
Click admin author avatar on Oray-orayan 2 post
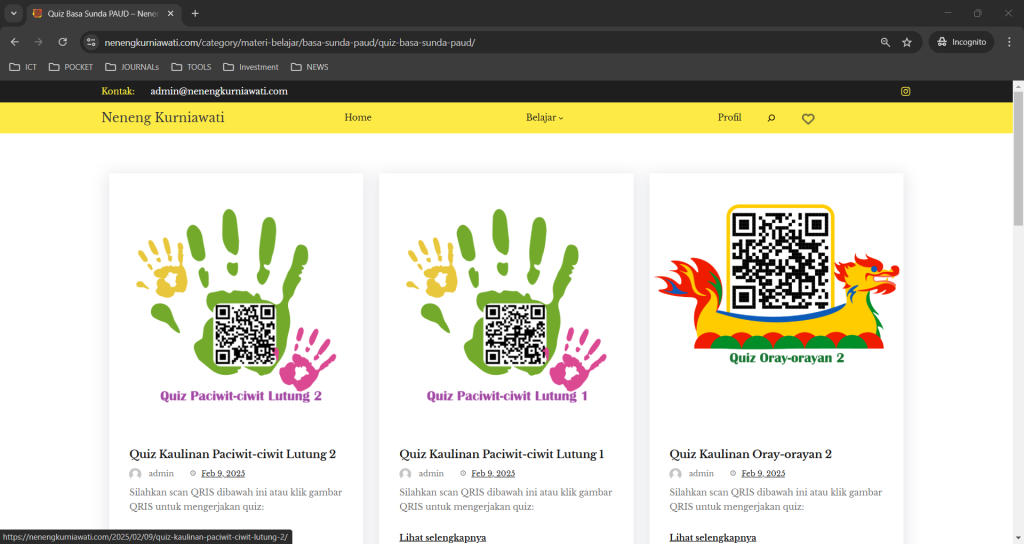coord(675,473)
